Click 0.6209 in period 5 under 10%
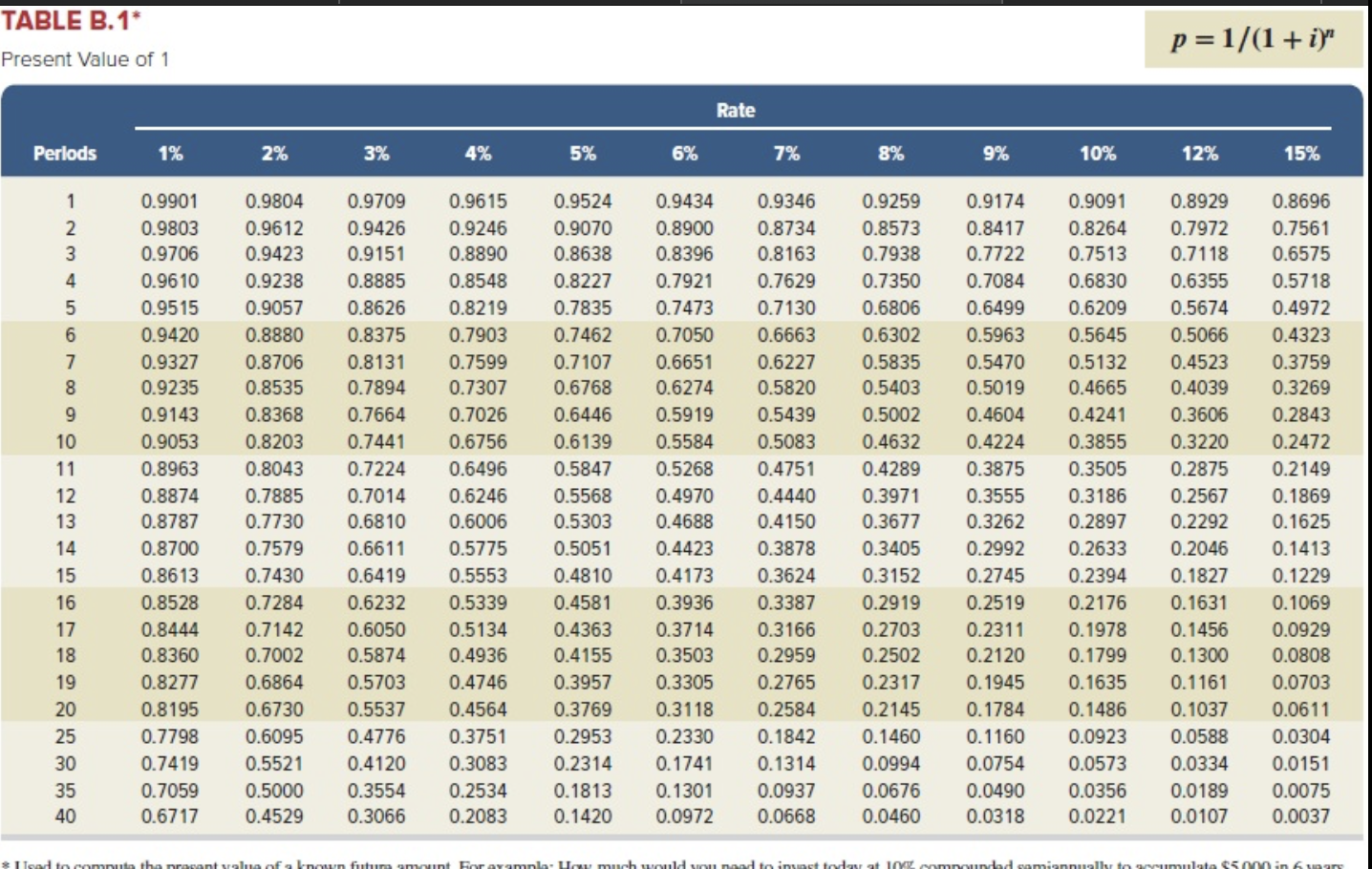Image resolution: width=1372 pixels, height=869 pixels. pos(1097,307)
